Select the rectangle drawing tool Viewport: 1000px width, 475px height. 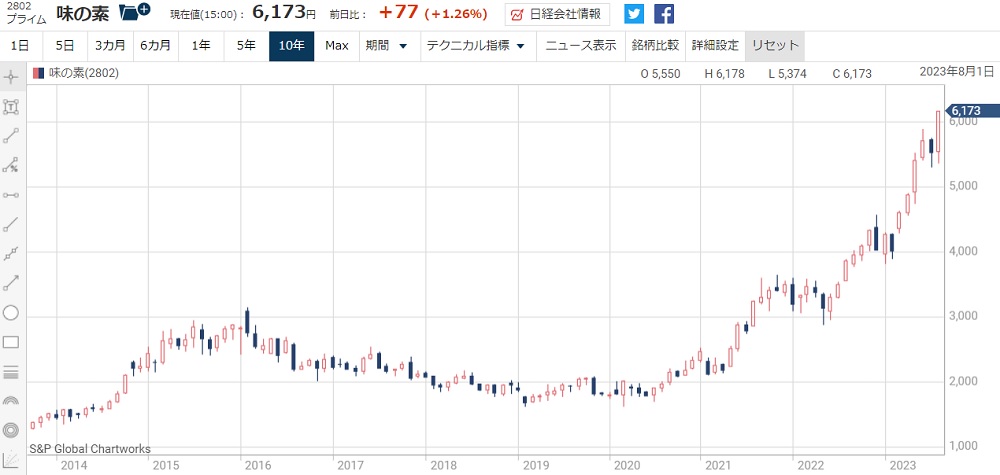pyautogui.click(x=11, y=342)
